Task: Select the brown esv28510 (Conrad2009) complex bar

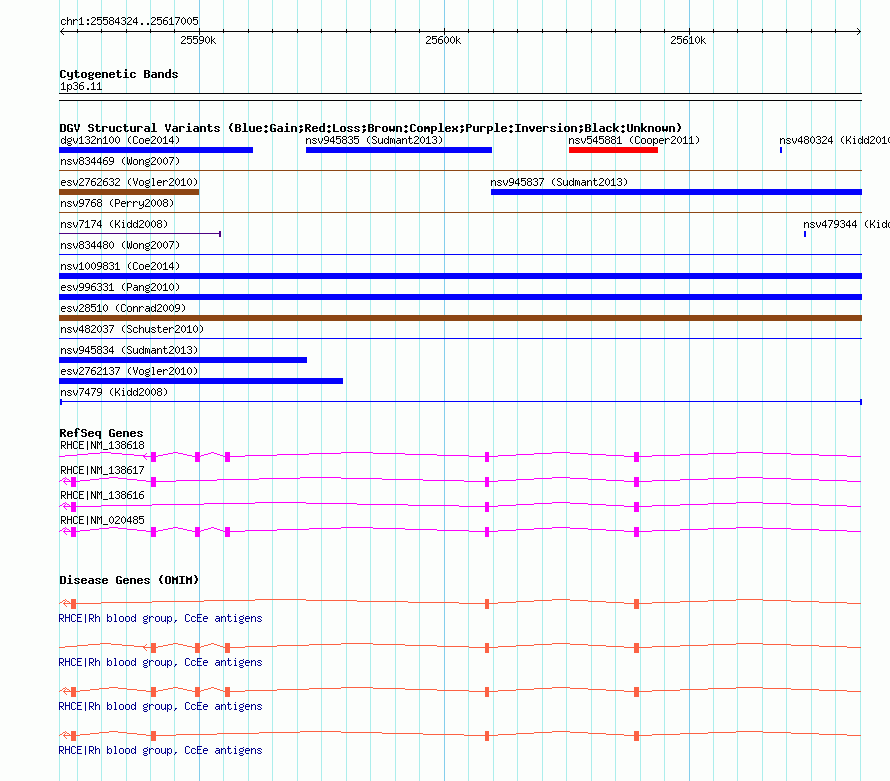Action: [460, 318]
